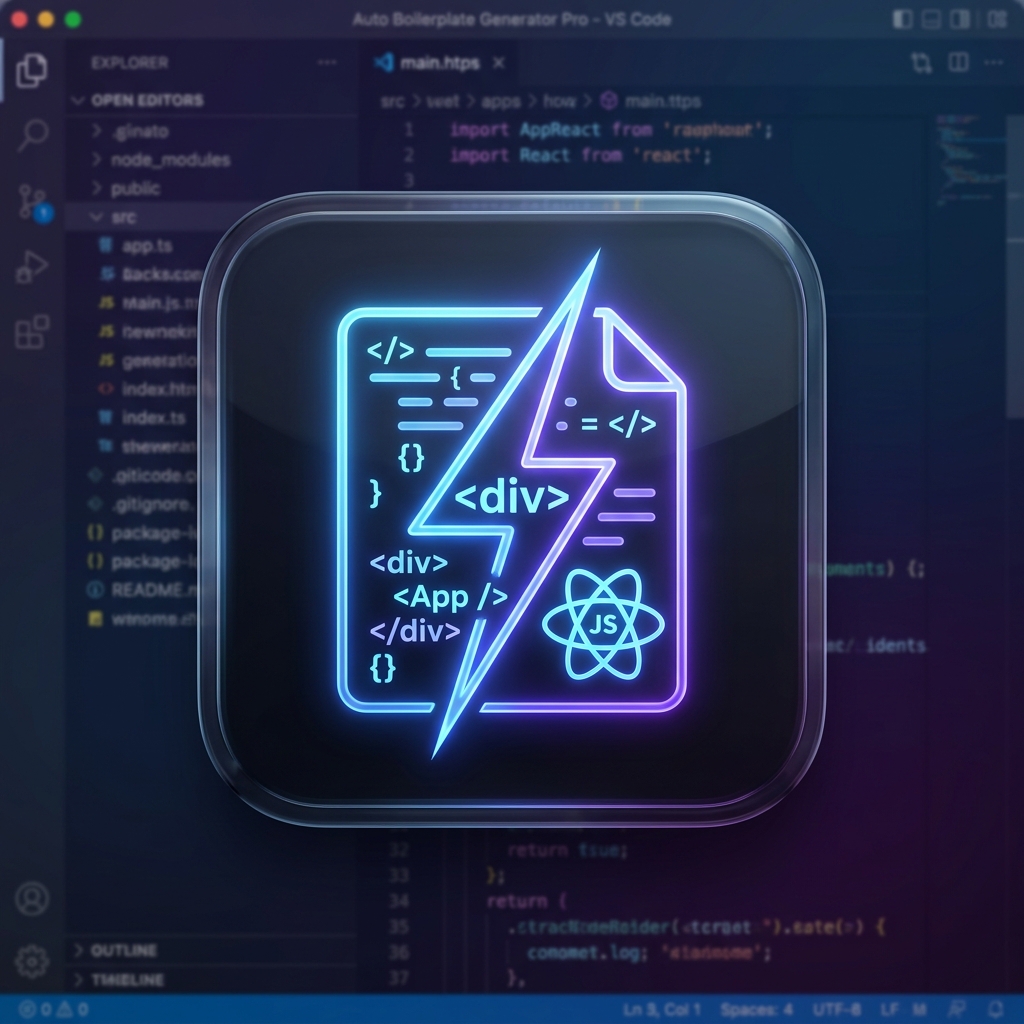The image size is (1024, 1024).
Task: Expand the TIMELINE section
Action: (x=79, y=980)
